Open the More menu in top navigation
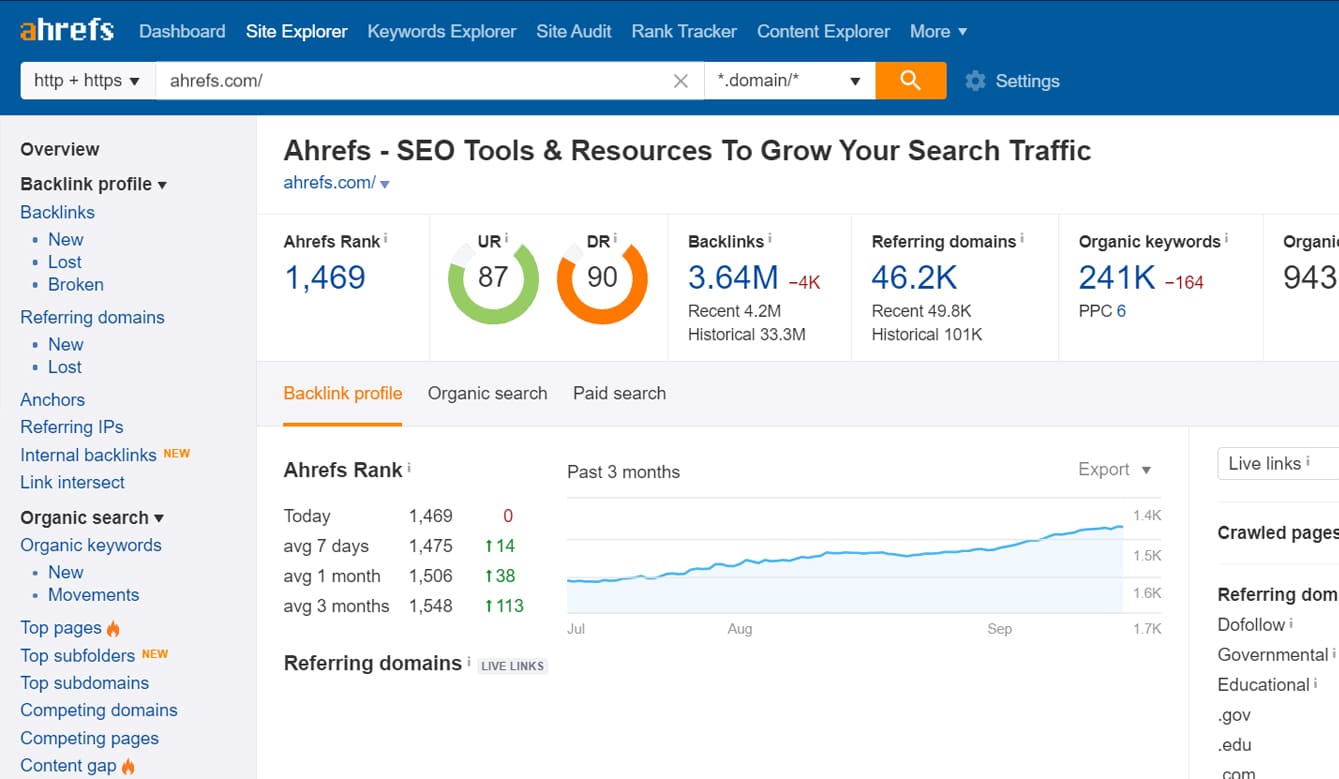The height and width of the screenshot is (779, 1339). (x=938, y=31)
